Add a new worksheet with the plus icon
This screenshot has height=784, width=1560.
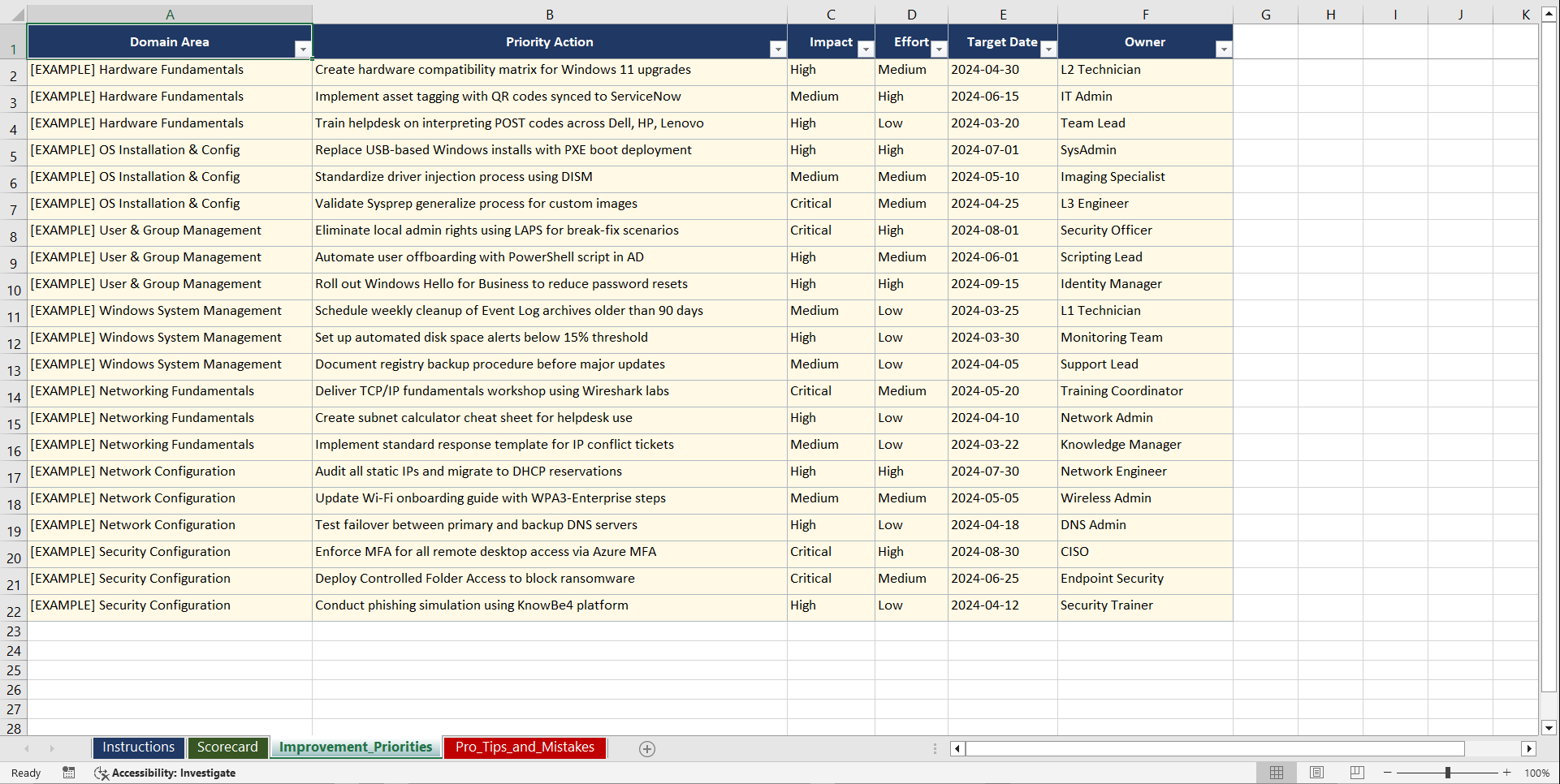[647, 748]
